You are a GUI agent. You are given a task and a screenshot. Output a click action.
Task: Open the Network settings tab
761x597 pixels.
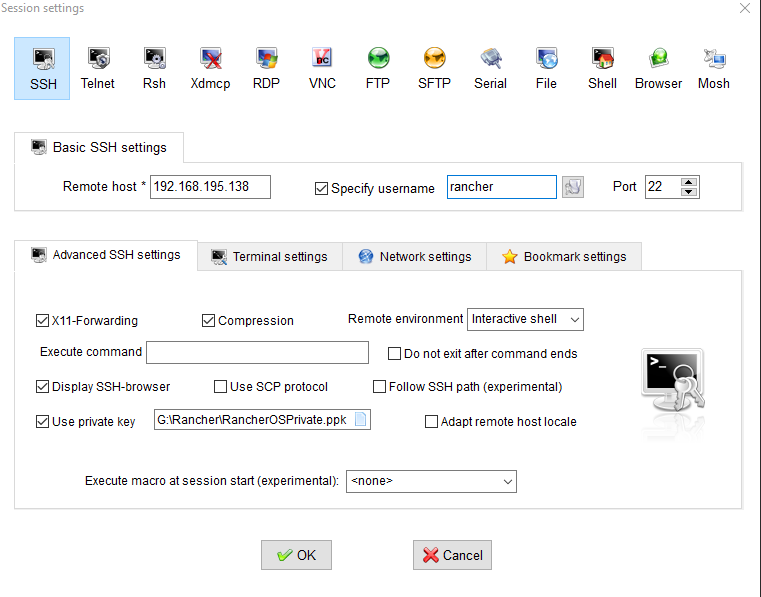(414, 257)
